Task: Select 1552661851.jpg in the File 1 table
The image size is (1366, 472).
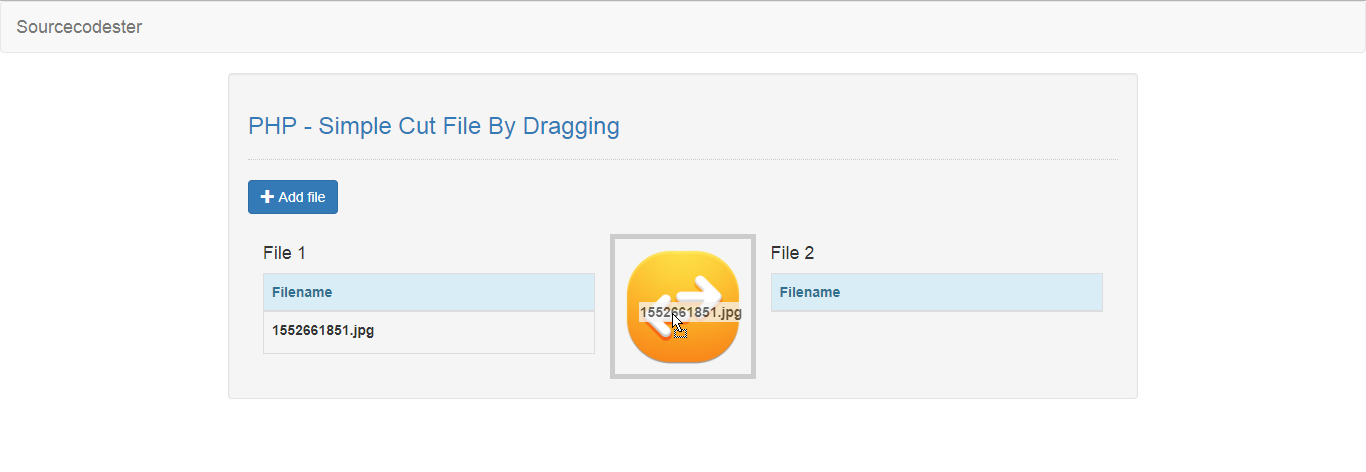Action: pyautogui.click(x=323, y=330)
